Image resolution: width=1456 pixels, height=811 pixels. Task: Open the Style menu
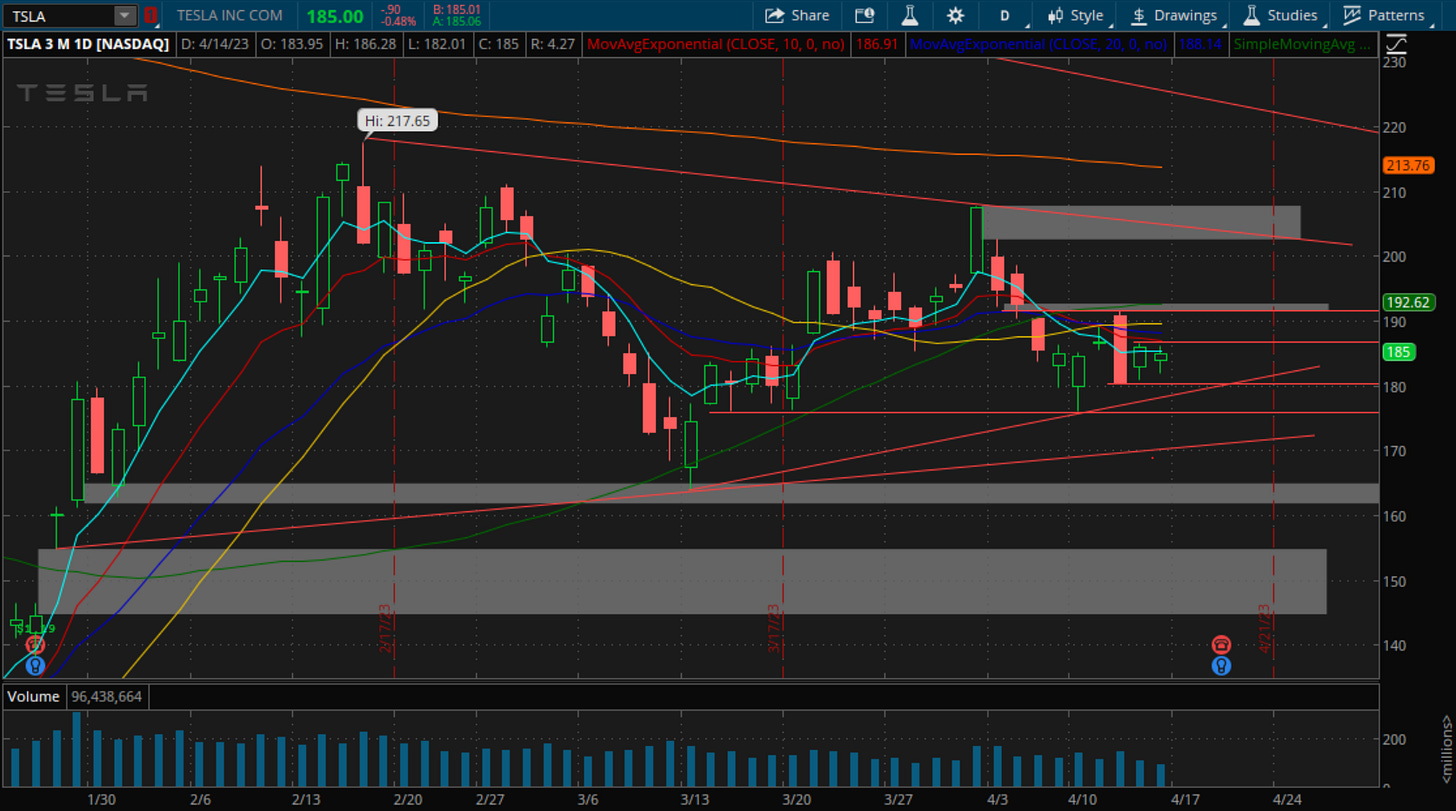(x=1075, y=15)
